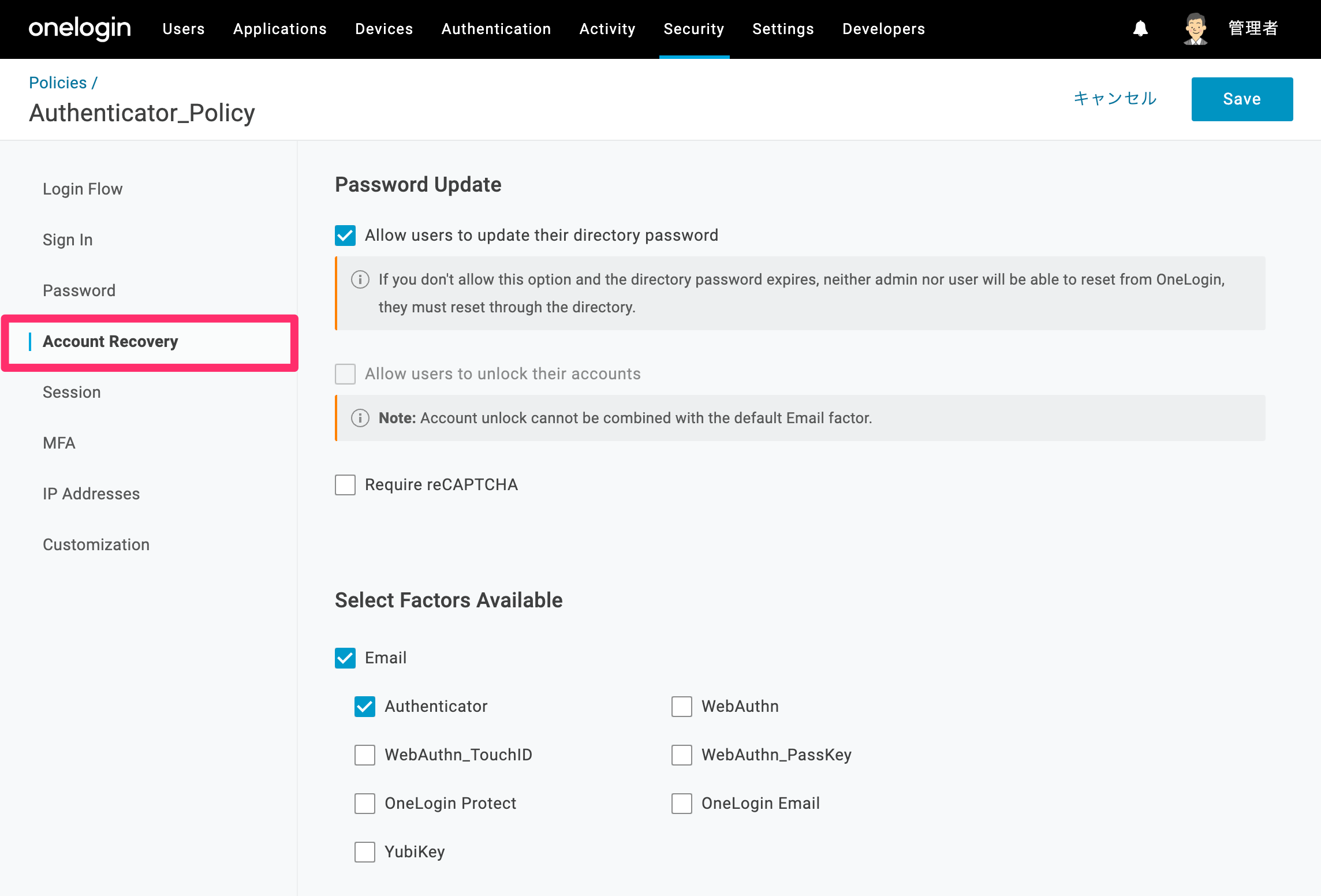Switch to Password section

click(x=79, y=291)
